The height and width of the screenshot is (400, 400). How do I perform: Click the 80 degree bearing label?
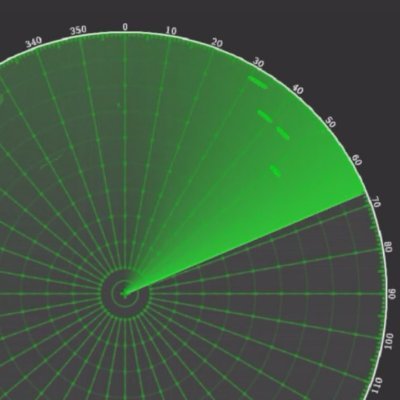388,247
